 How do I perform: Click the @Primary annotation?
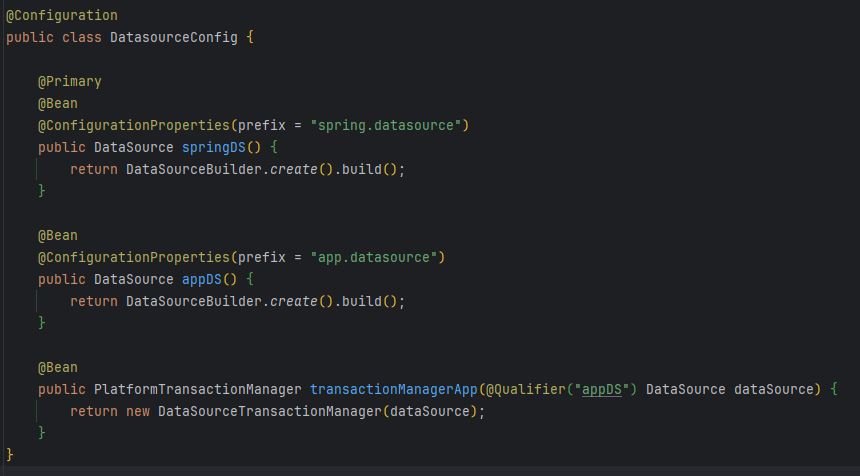coord(69,81)
